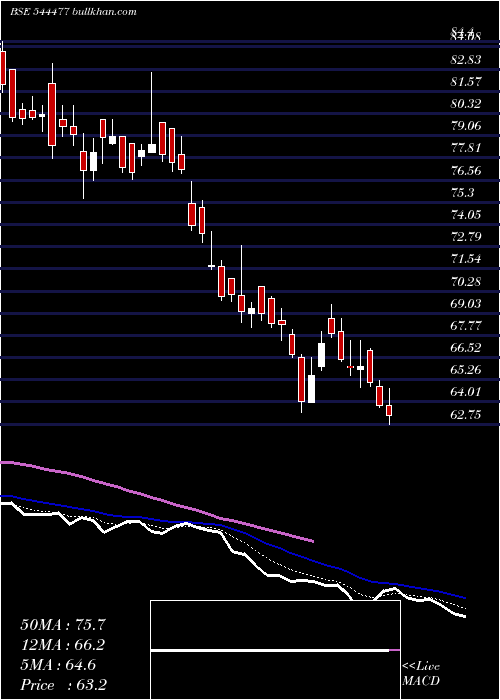Click the 50MA : 75.7 readout
The image size is (500, 700).
(x=63, y=625)
